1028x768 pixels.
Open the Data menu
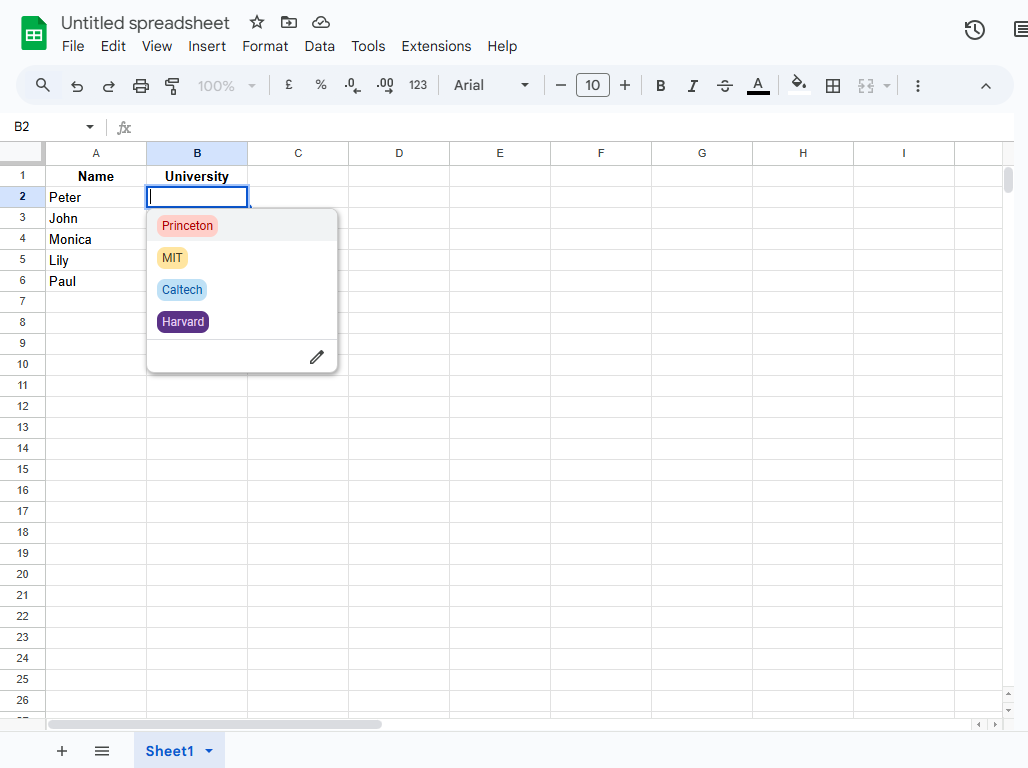[320, 46]
